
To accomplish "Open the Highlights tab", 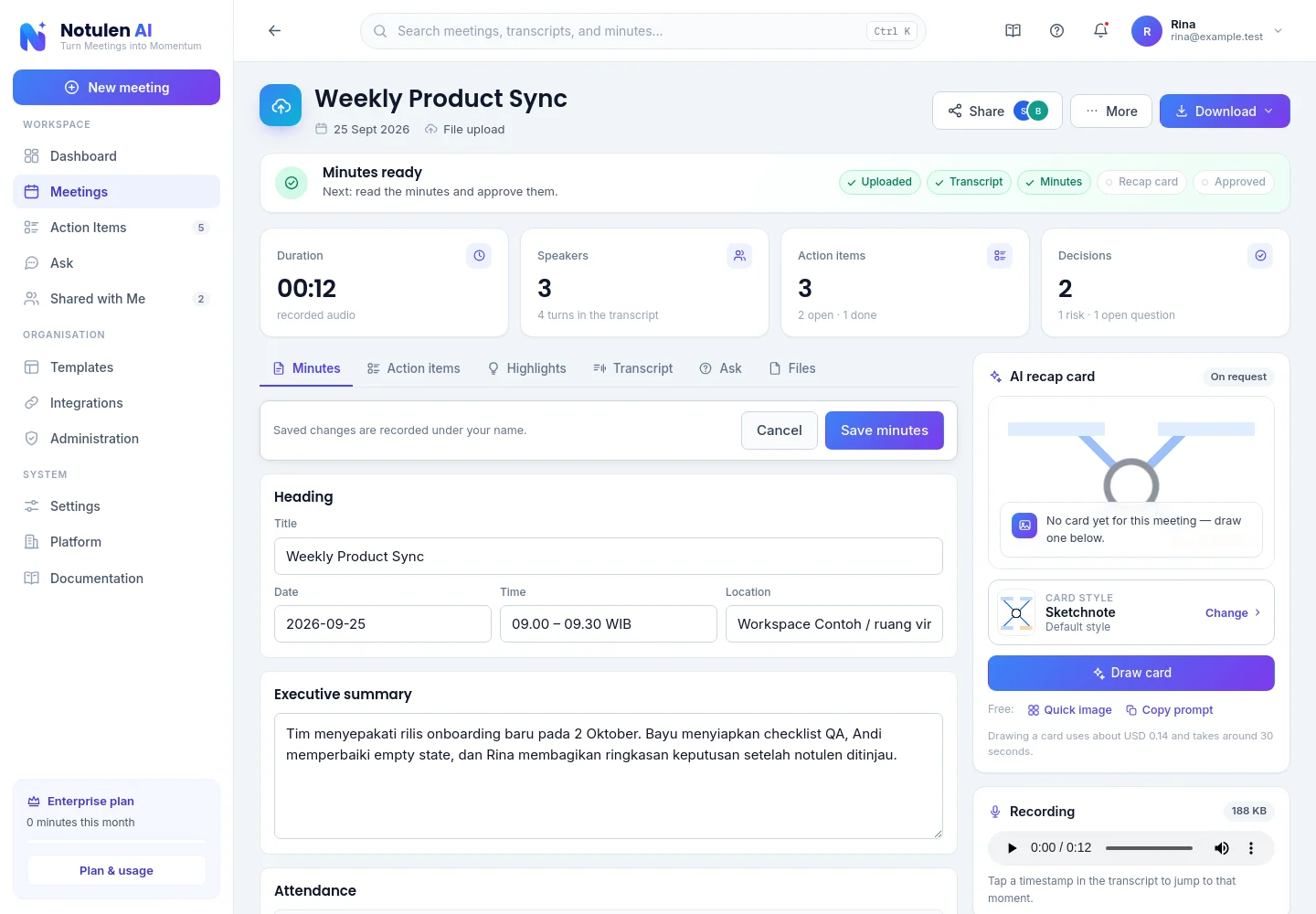I will click(526, 368).
